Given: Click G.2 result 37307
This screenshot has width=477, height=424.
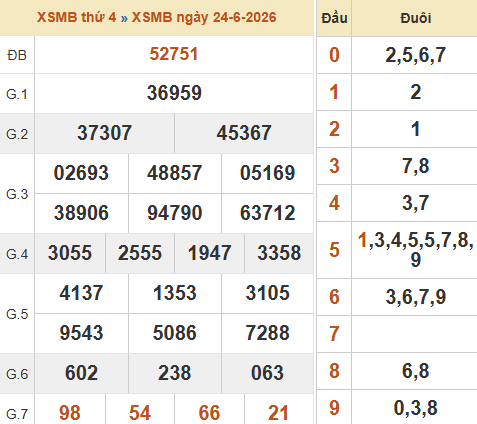Looking at the screenshot, I should click(x=105, y=133).
